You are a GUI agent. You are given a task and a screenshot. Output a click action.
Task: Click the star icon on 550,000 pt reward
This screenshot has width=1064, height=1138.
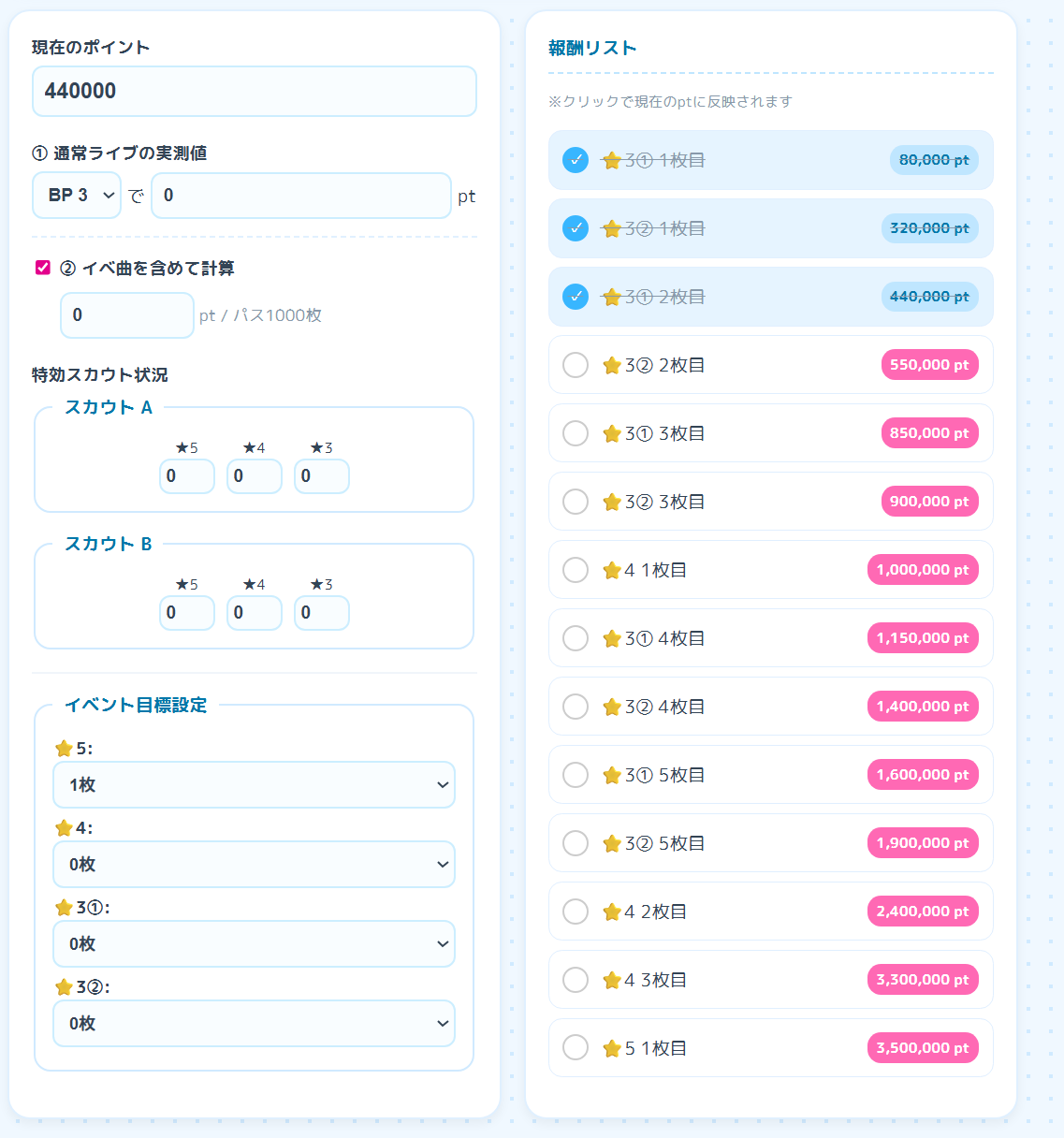coord(612,365)
